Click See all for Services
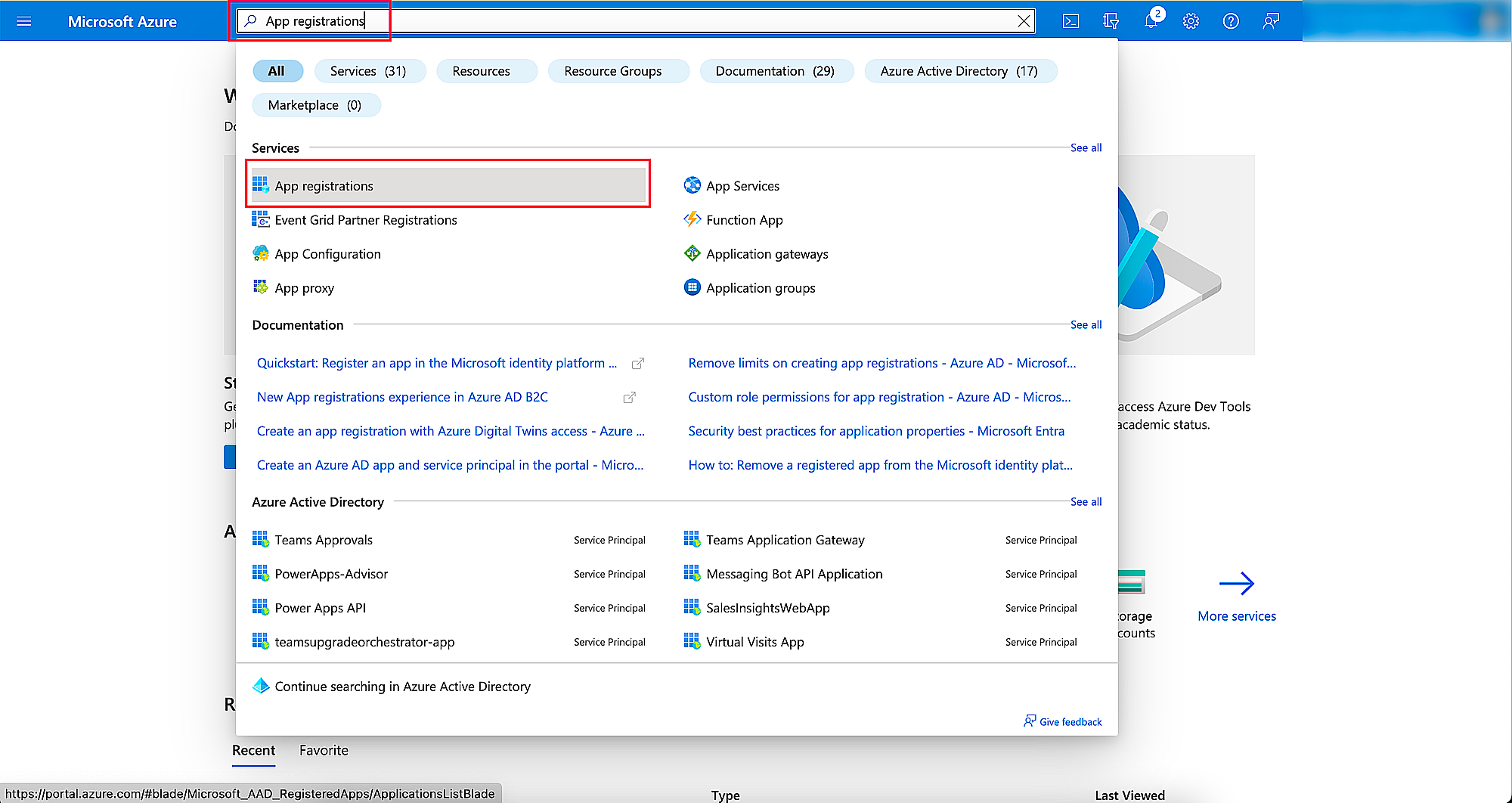Screen dimensions: 1512x803 tap(1086, 147)
